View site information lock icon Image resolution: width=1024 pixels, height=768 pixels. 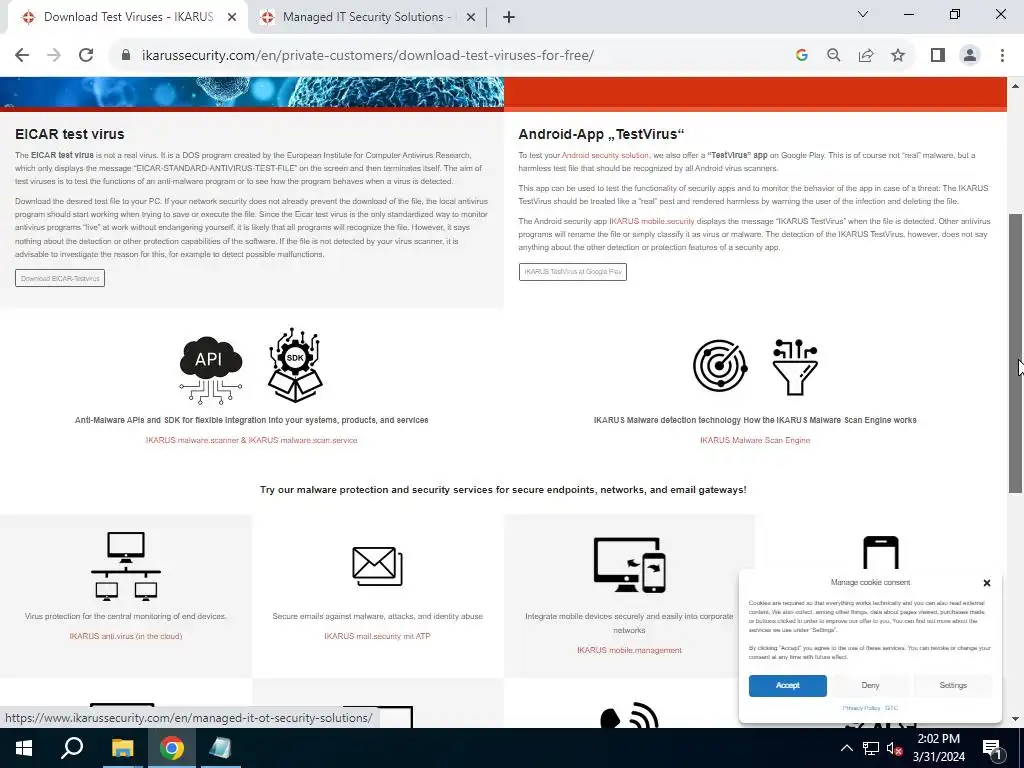point(126,56)
